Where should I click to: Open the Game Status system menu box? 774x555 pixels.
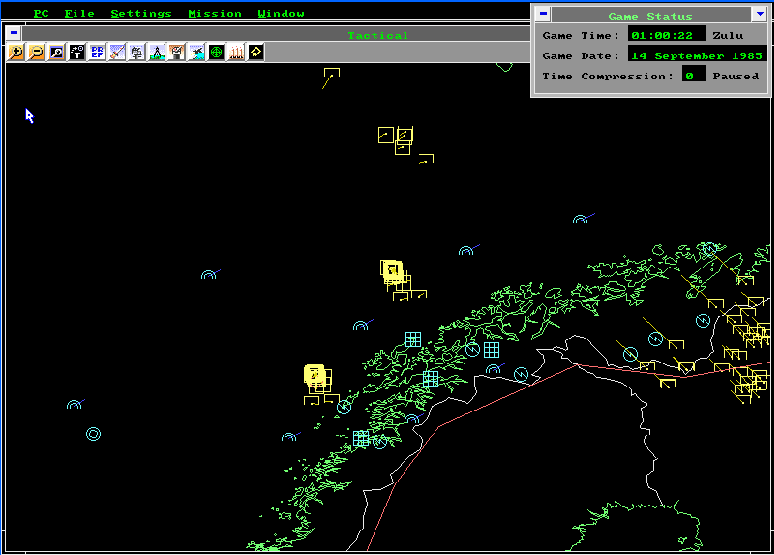(x=543, y=14)
